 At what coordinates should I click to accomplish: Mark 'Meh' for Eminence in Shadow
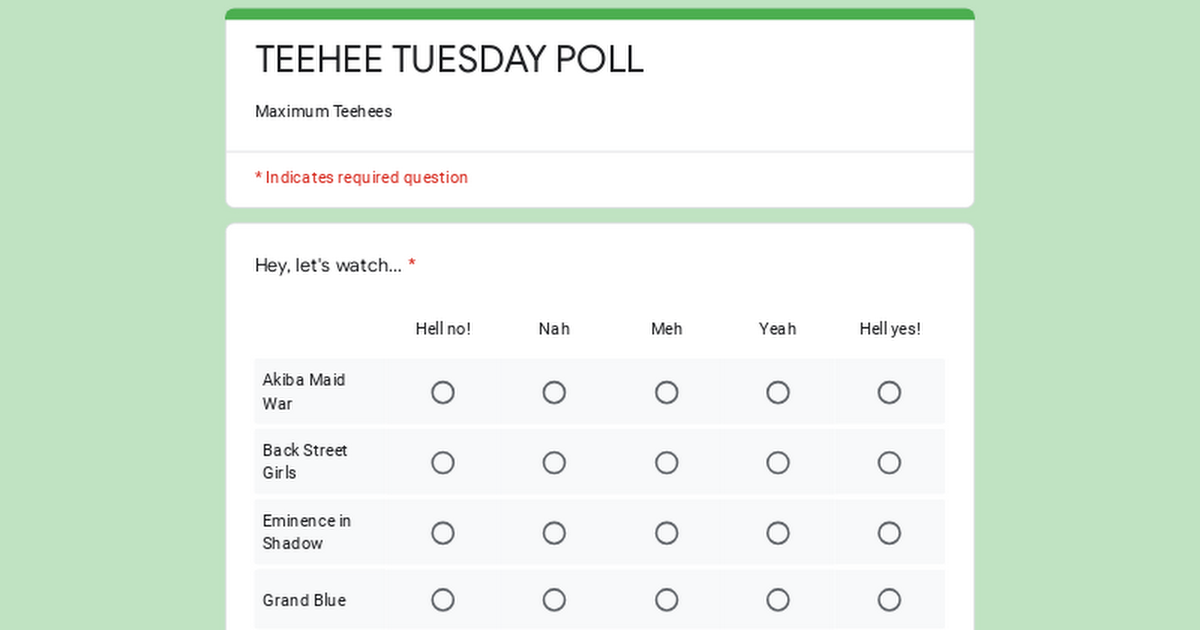(667, 533)
